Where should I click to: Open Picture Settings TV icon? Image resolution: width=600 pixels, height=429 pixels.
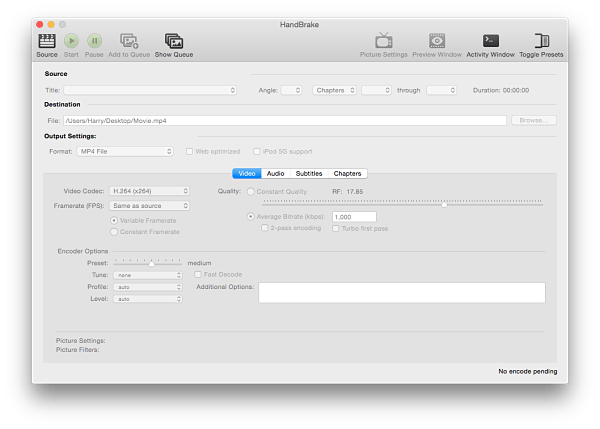click(383, 41)
